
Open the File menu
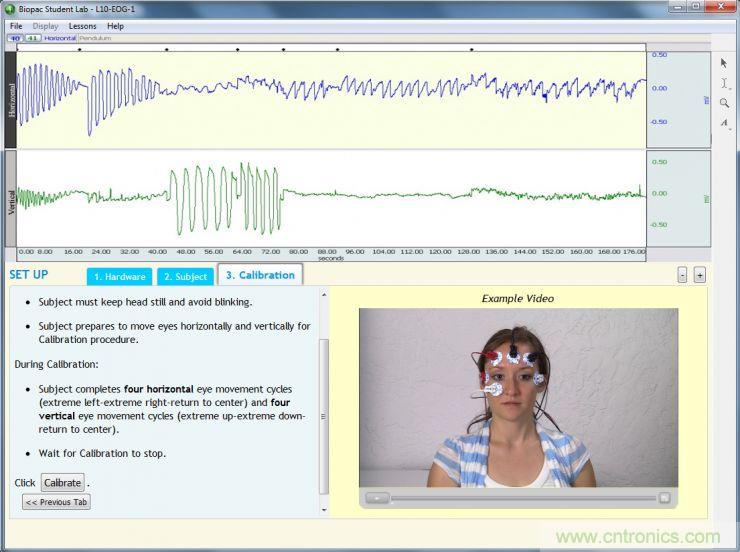[16, 26]
